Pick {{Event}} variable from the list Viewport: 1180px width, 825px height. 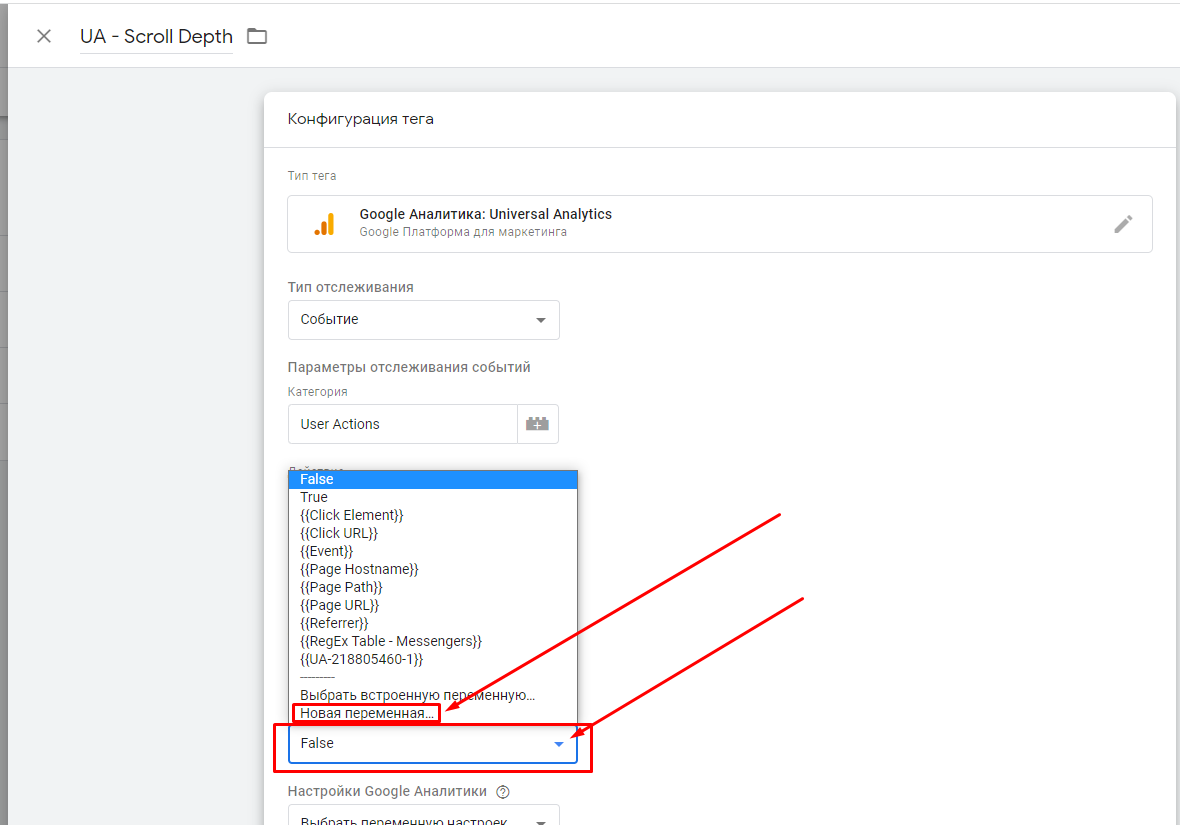point(326,551)
